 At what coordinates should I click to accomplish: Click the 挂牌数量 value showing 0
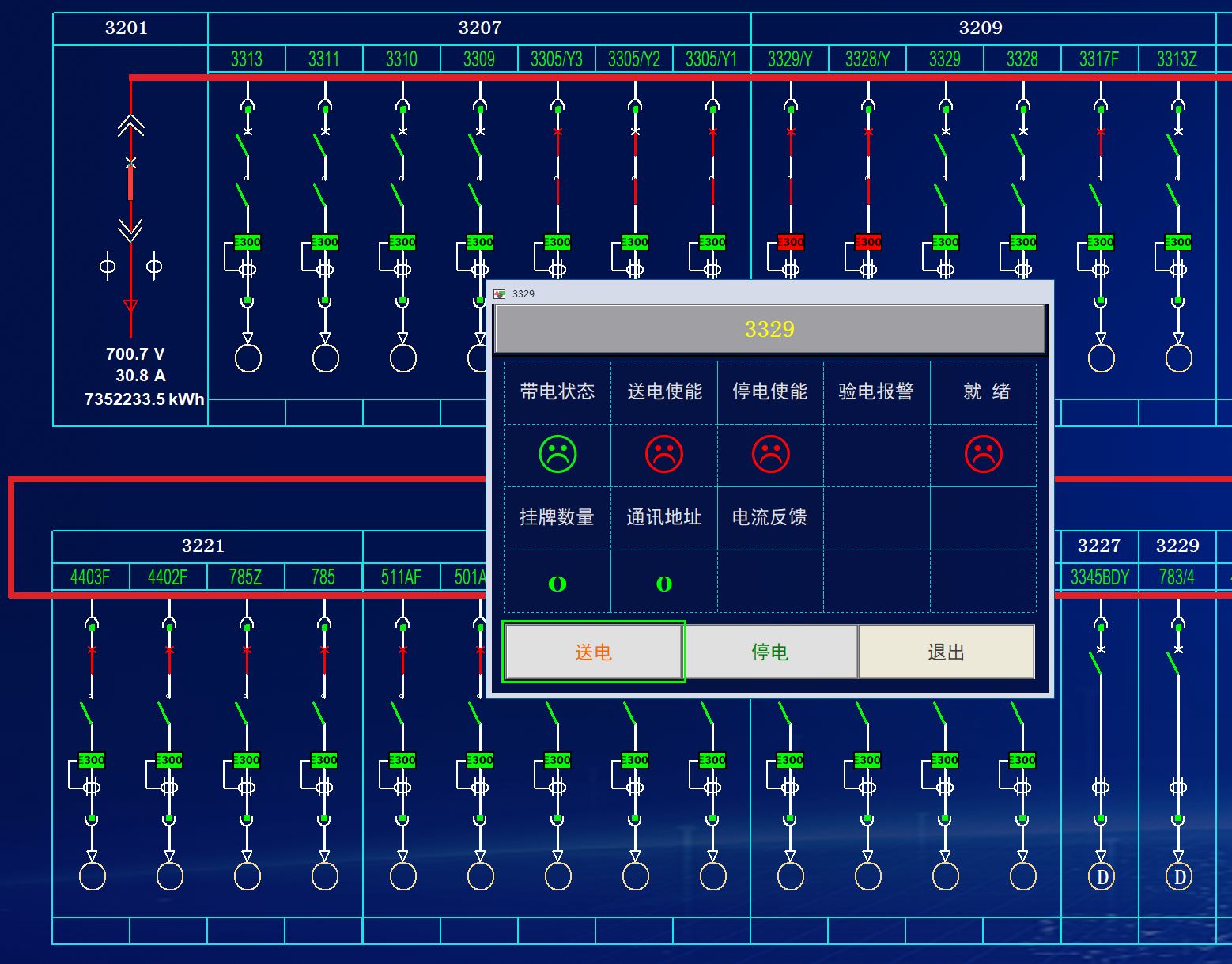557,583
